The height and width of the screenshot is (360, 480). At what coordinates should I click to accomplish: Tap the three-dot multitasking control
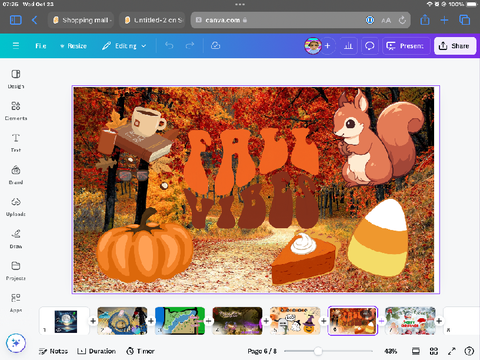240,4
